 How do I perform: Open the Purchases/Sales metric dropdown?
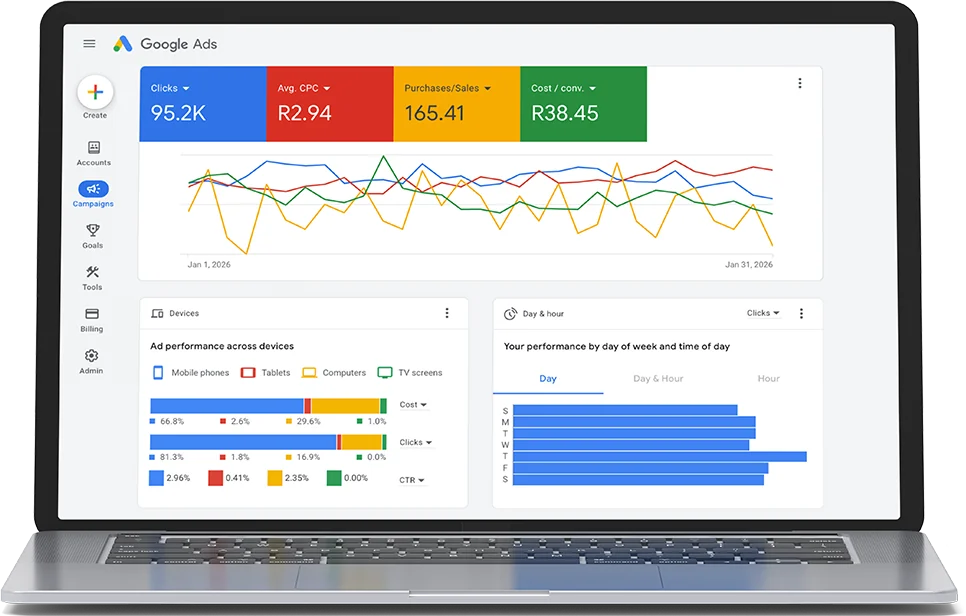click(457, 104)
